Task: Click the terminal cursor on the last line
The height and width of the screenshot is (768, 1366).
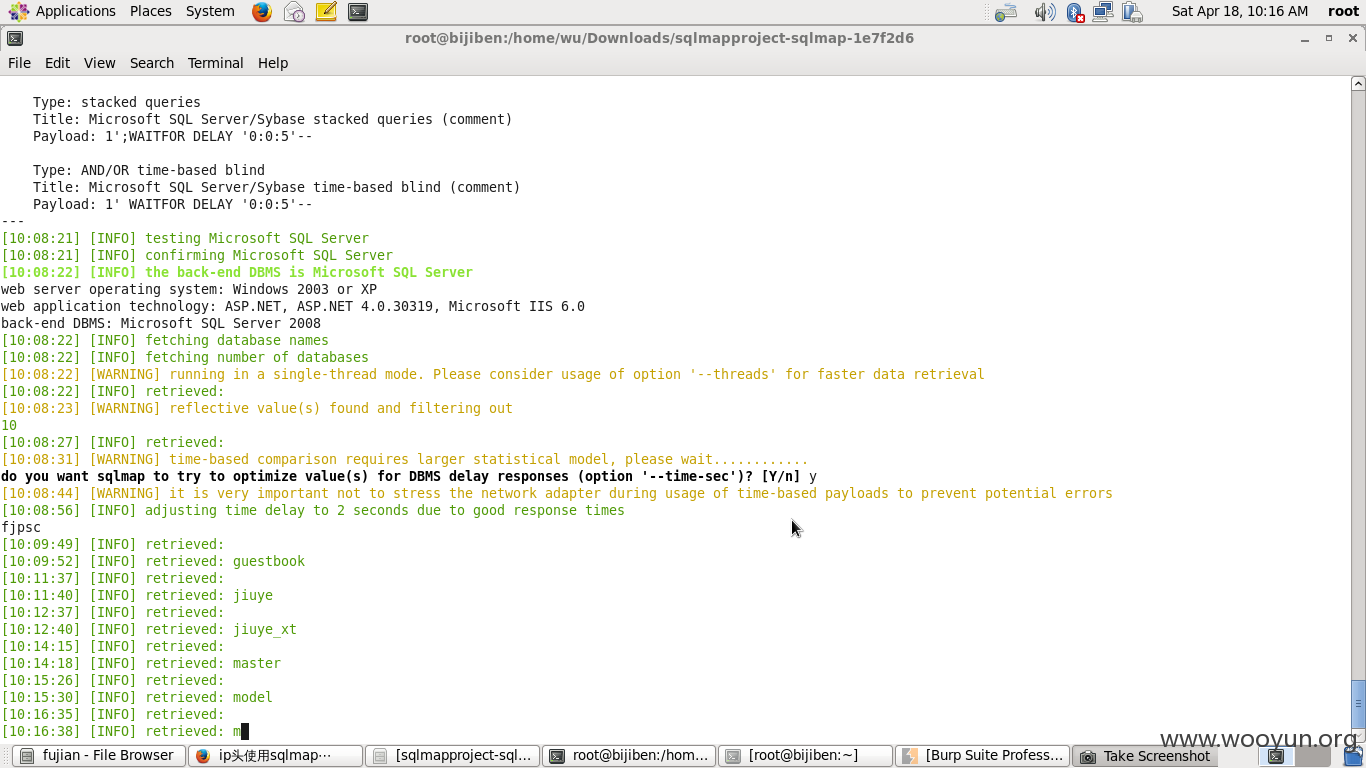Action: [245, 731]
